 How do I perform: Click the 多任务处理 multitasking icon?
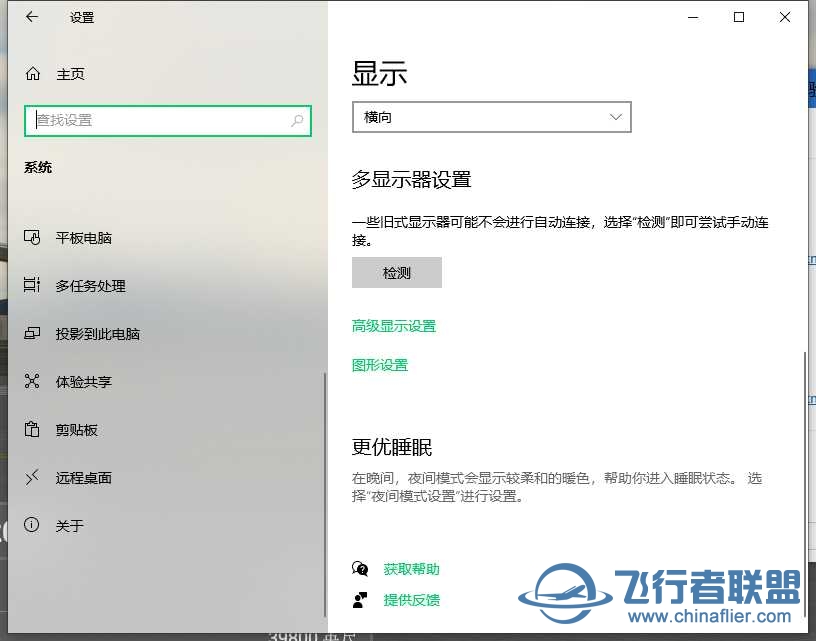pyautogui.click(x=31, y=286)
